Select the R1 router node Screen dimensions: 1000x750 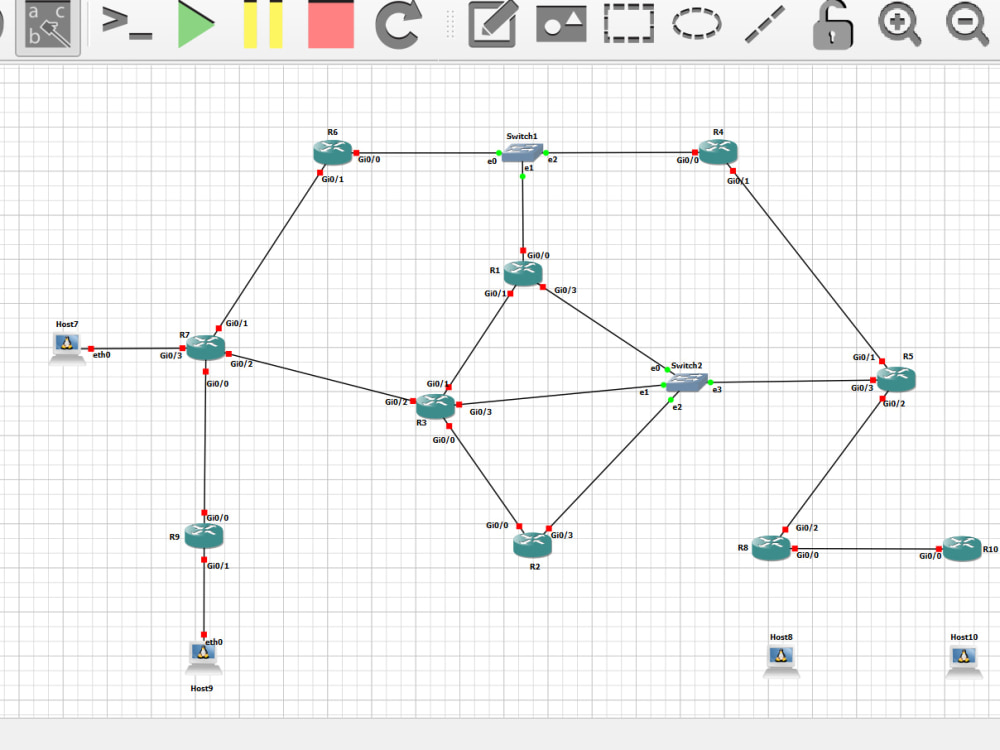click(x=523, y=271)
